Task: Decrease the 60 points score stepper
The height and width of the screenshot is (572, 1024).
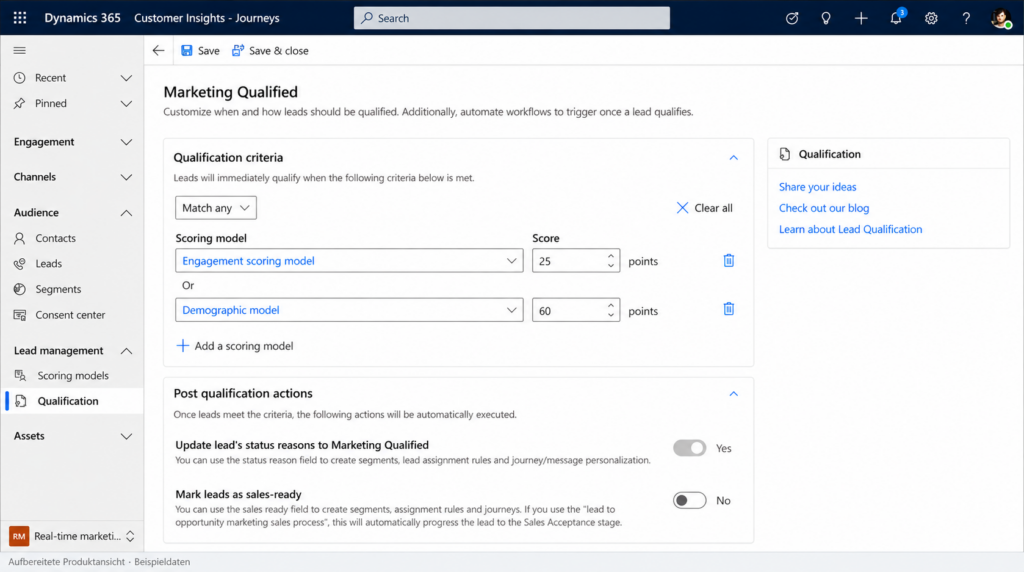Action: pos(611,315)
